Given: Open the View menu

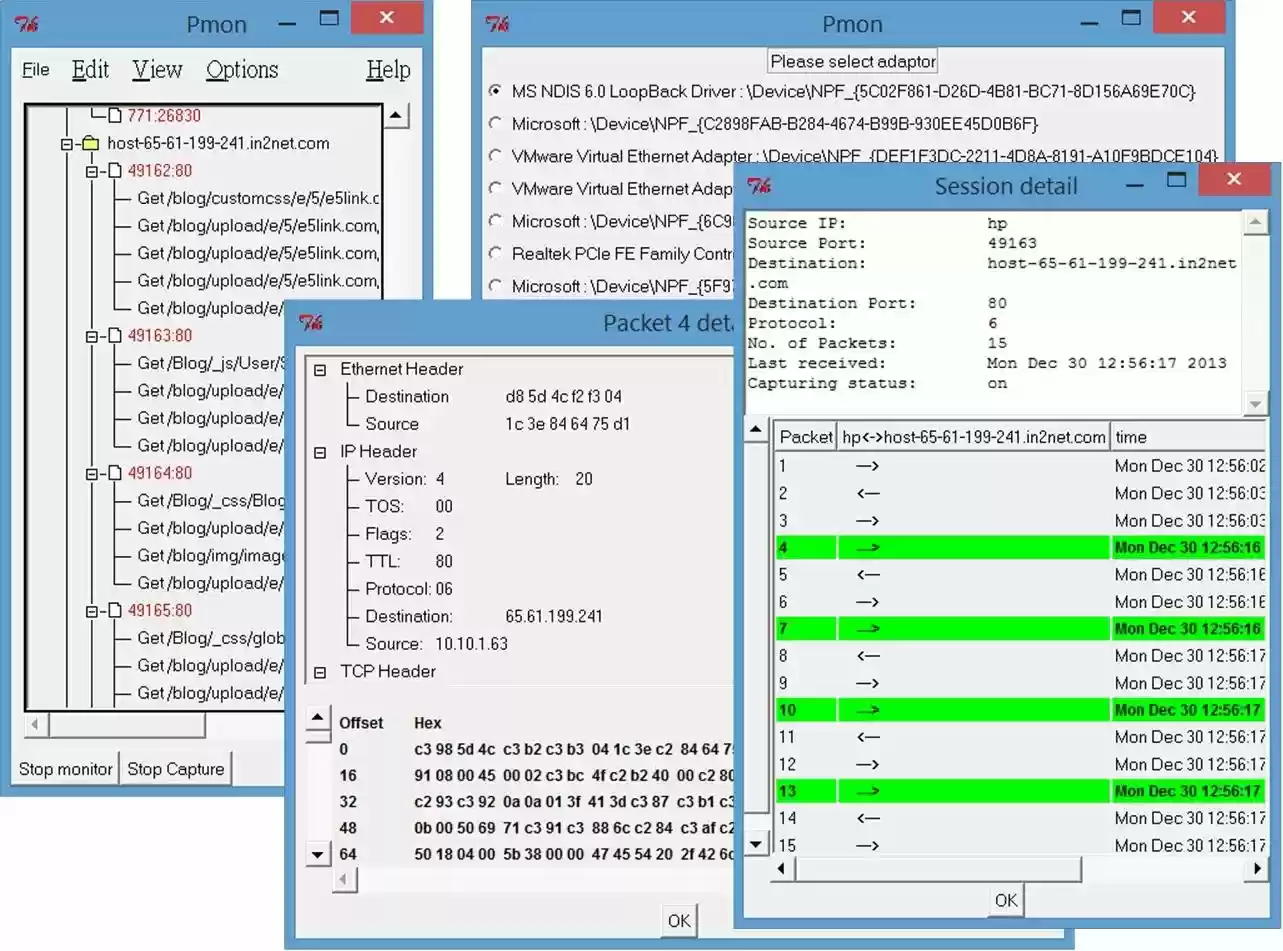Looking at the screenshot, I should click(x=156, y=69).
